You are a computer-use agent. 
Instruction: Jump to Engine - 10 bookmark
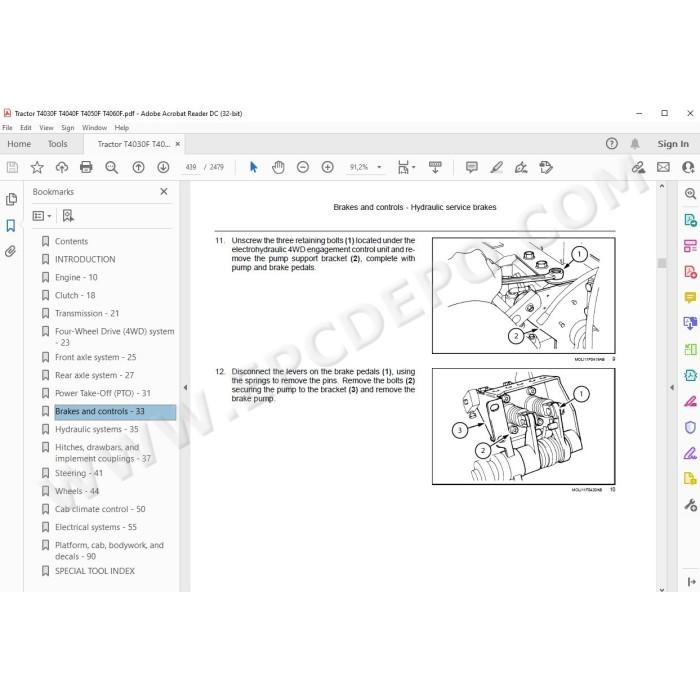pyautogui.click(x=76, y=277)
